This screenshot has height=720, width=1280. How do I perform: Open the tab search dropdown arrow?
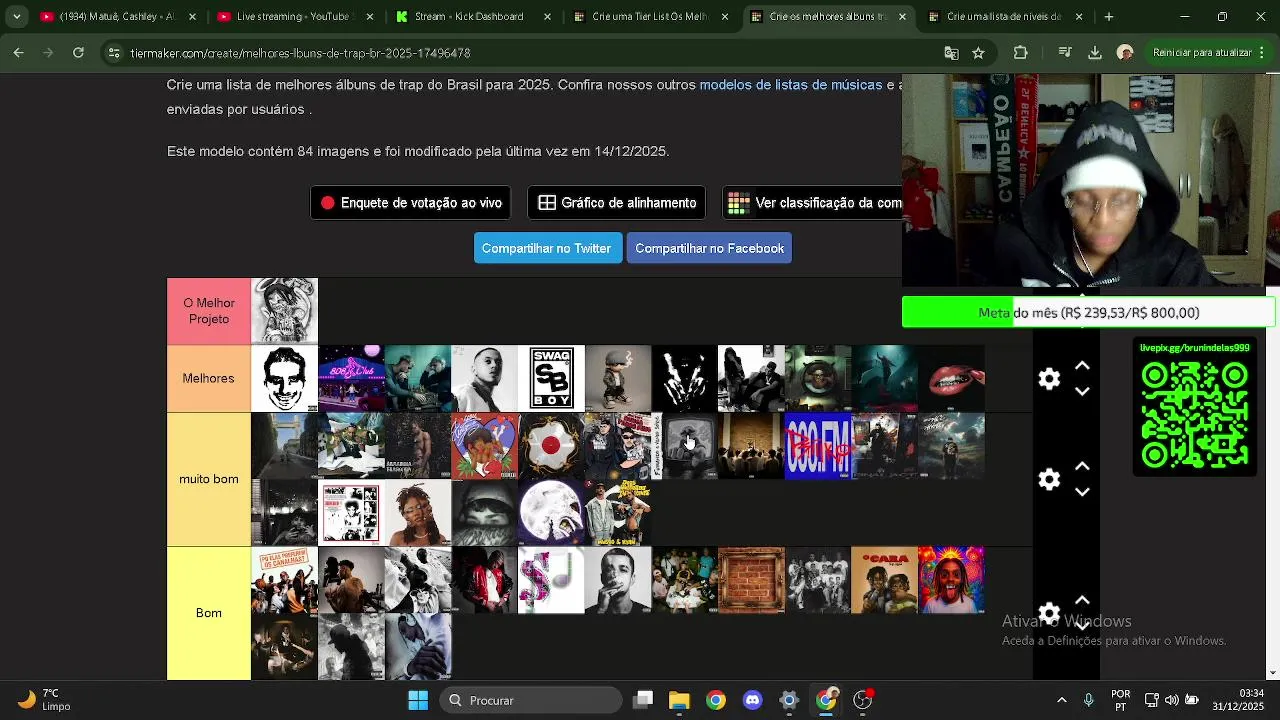click(x=16, y=17)
